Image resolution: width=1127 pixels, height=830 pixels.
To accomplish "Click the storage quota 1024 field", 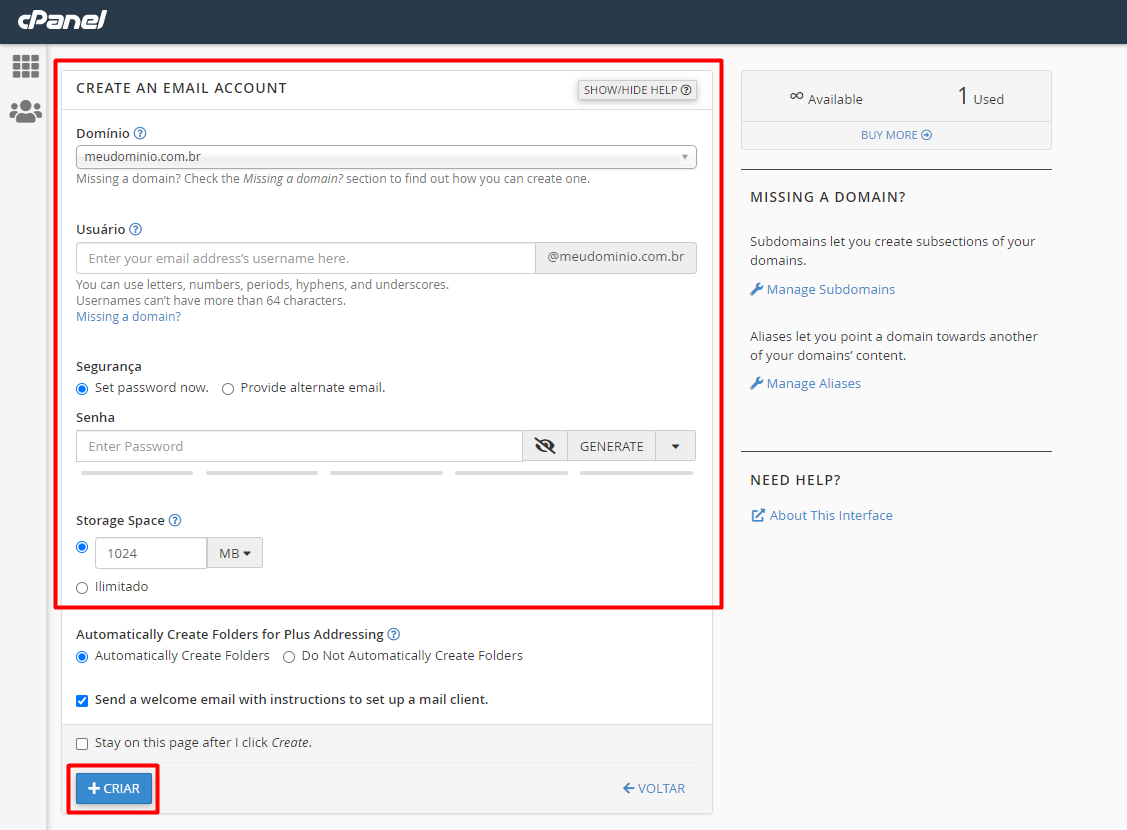I will point(151,553).
